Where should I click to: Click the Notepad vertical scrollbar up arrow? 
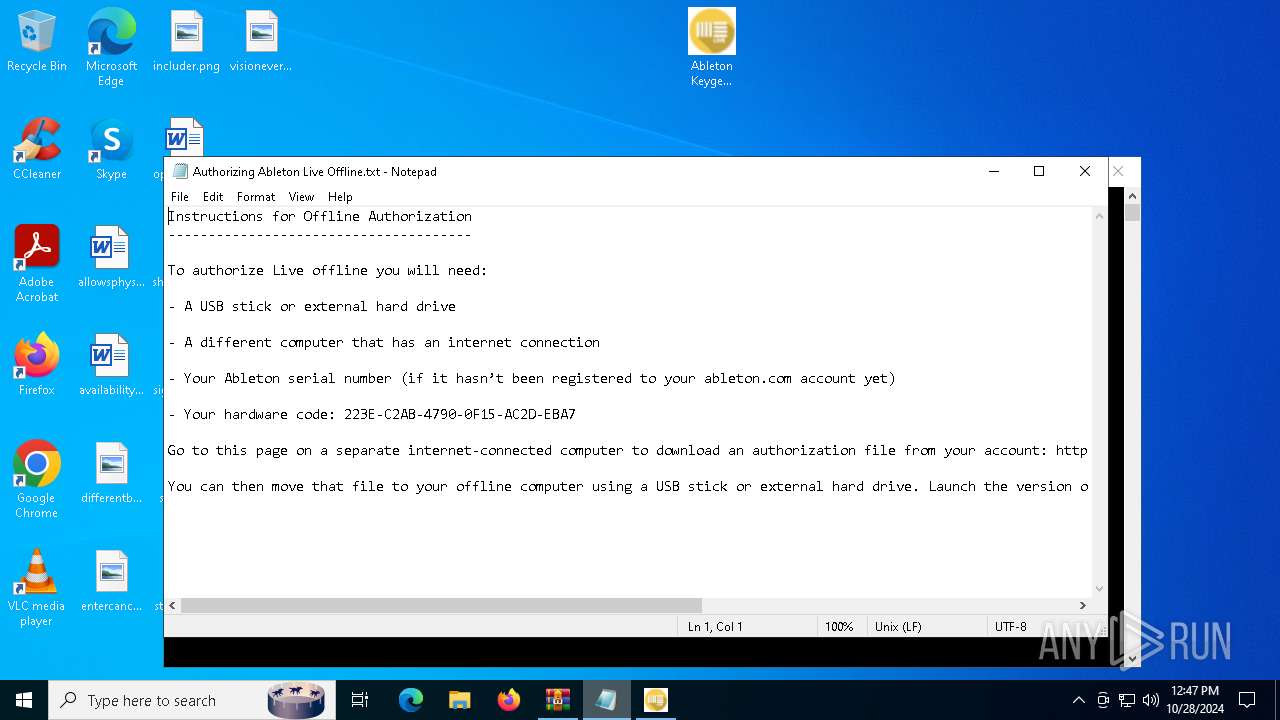(x=1100, y=215)
